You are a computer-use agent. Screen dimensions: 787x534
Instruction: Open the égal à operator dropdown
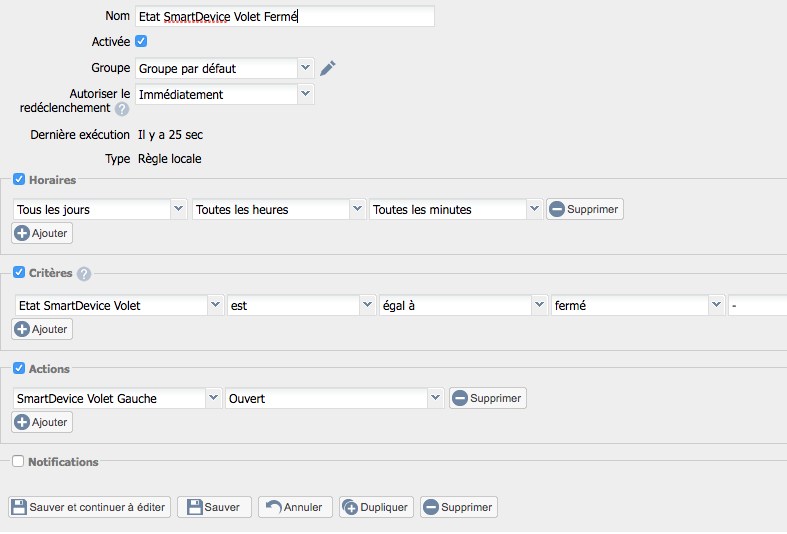(462, 306)
